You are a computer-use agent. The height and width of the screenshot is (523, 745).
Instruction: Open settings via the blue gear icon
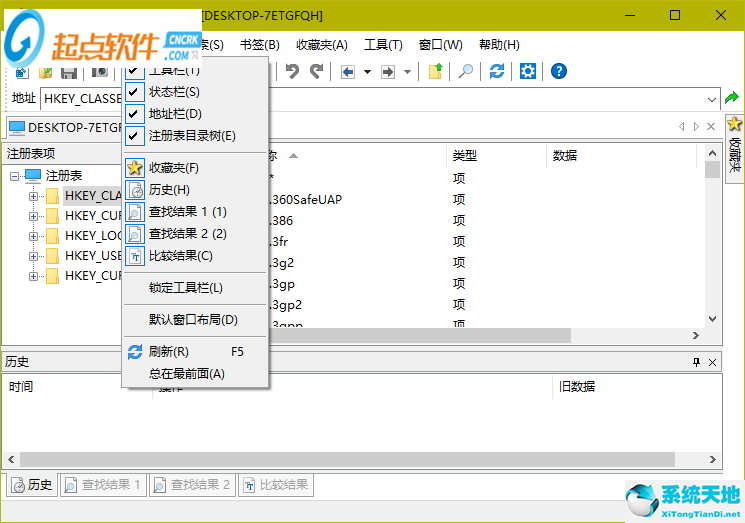click(528, 72)
